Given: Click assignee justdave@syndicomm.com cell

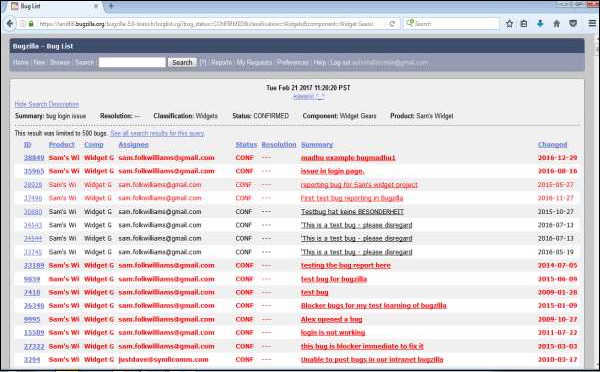Looking at the screenshot, I should [x=163, y=359].
